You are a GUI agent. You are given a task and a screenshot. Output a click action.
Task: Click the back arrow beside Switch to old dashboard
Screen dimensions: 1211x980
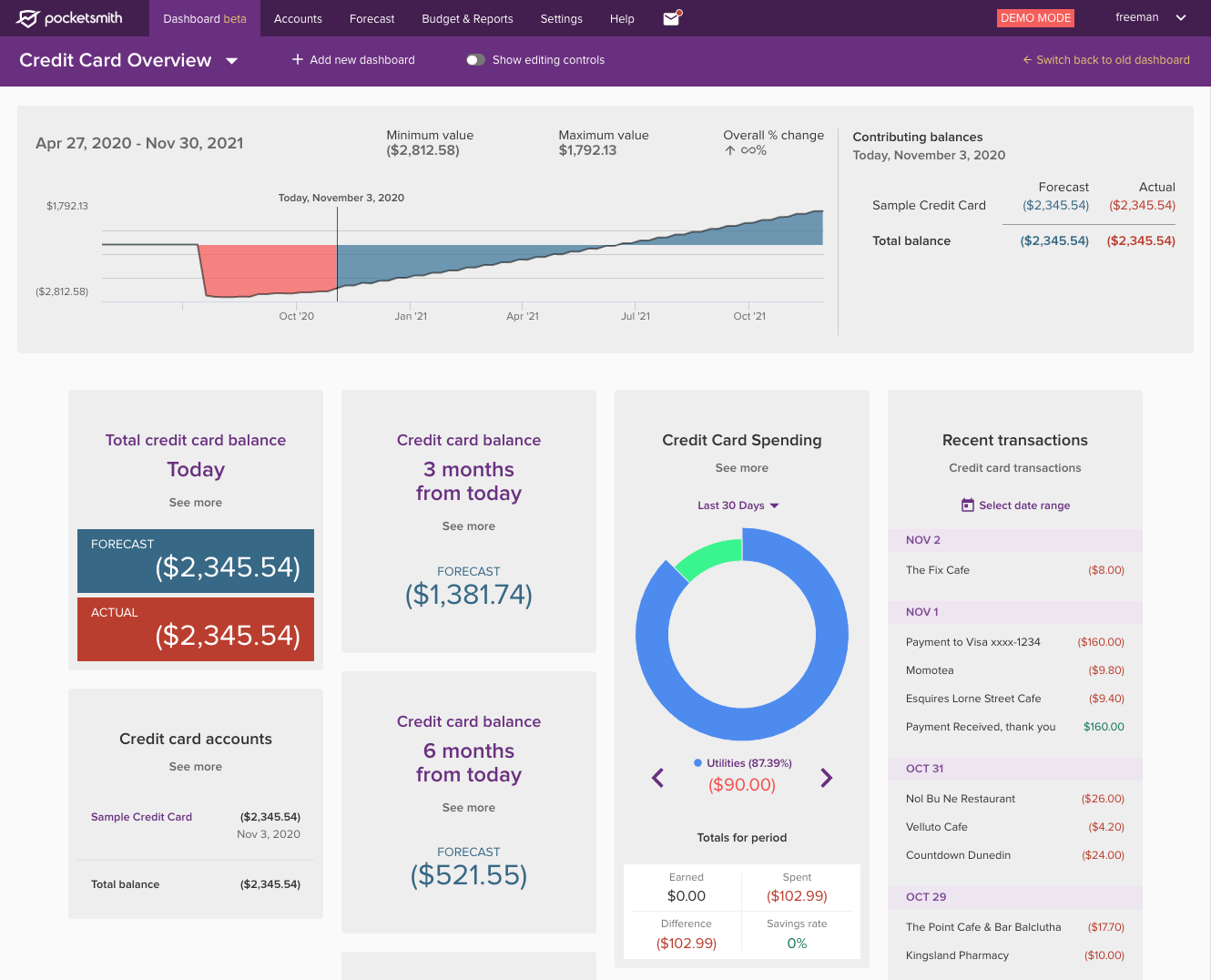tap(1027, 60)
